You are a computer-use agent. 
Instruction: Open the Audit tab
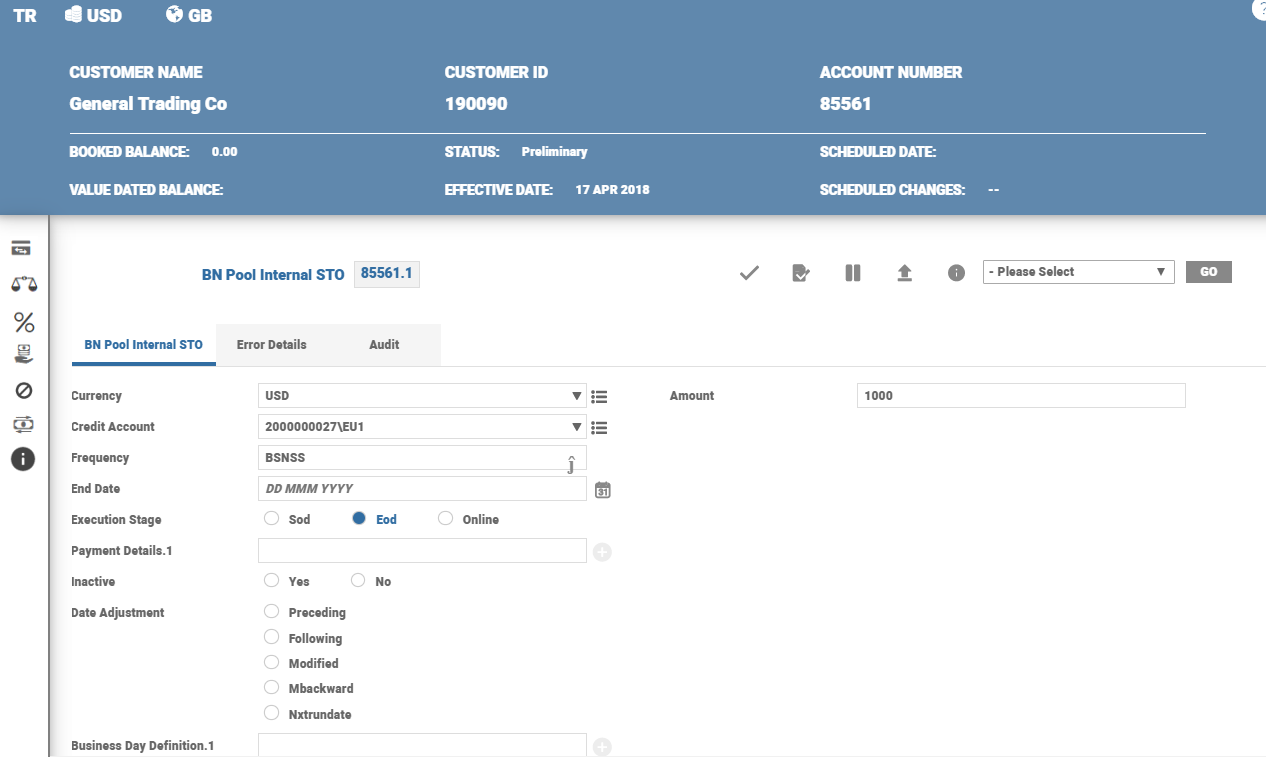[x=384, y=345]
